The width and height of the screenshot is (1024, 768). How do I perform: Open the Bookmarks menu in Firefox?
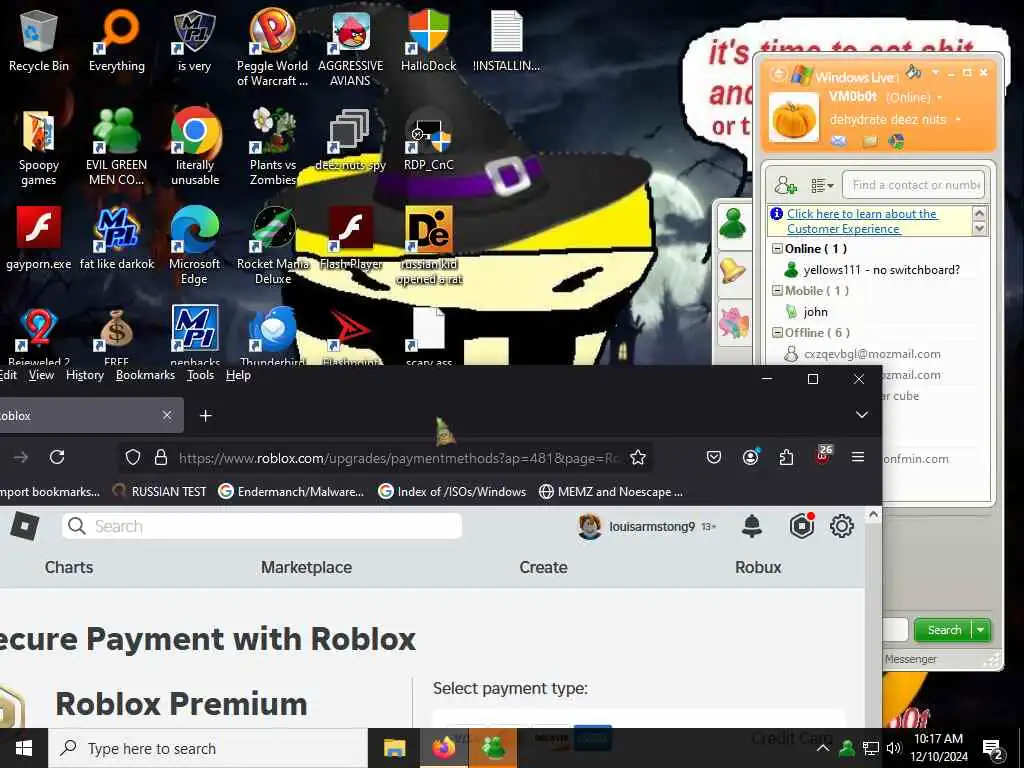click(145, 375)
